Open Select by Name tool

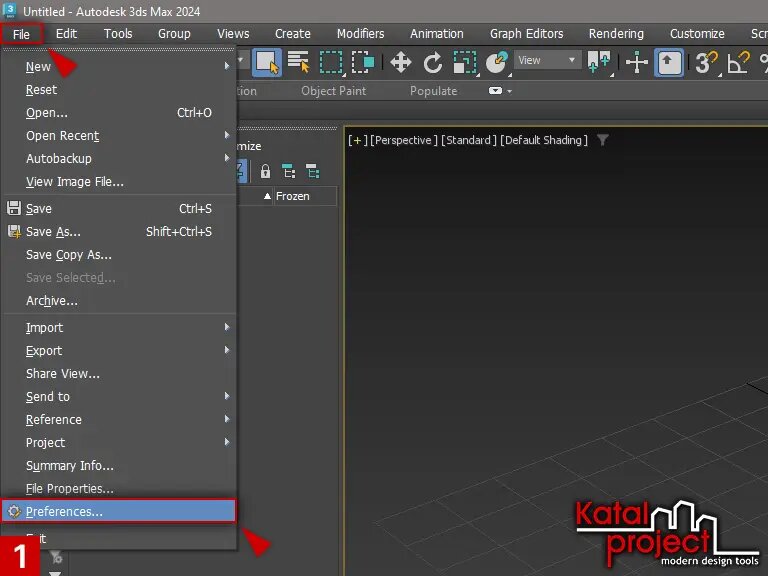[x=298, y=62]
